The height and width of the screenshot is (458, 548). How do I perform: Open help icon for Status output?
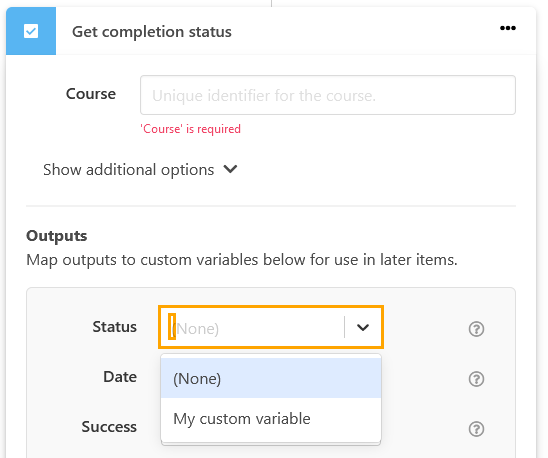point(476,329)
